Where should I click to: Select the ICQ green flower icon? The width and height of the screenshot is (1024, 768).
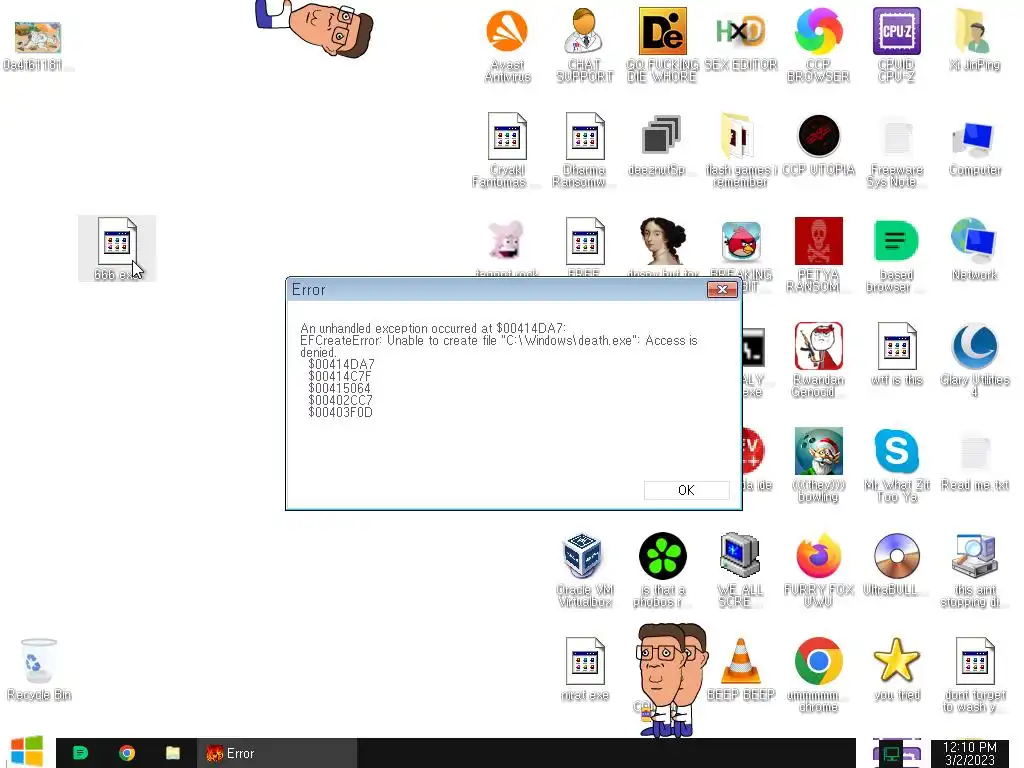click(x=662, y=570)
